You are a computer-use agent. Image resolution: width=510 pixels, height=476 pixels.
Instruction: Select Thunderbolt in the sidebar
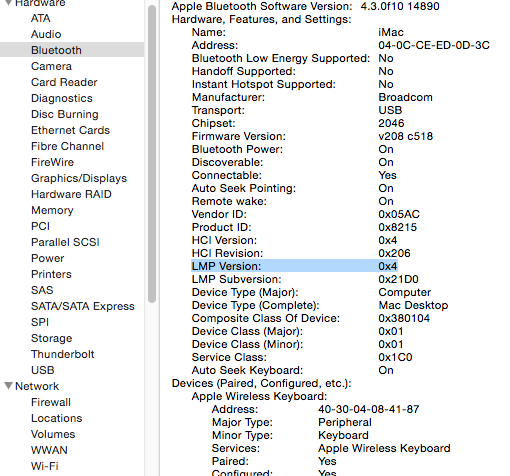63,354
